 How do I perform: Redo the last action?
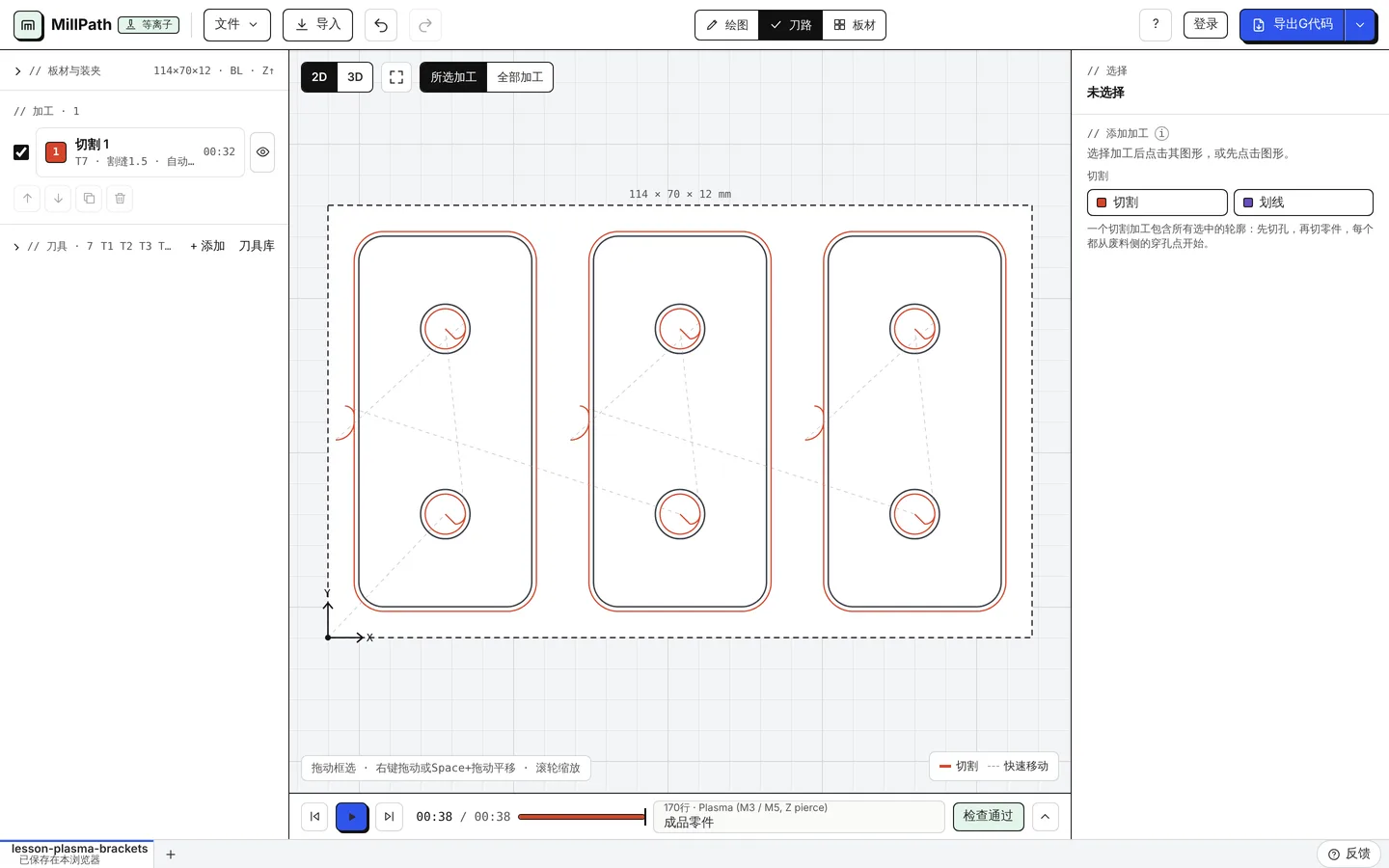[x=425, y=25]
